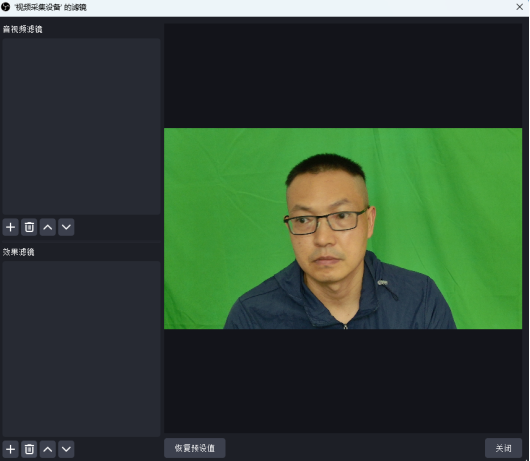Add a new audio/video filter (音视频滤镜 plus)
This screenshot has width=530, height=461.
pyautogui.click(x=10, y=227)
